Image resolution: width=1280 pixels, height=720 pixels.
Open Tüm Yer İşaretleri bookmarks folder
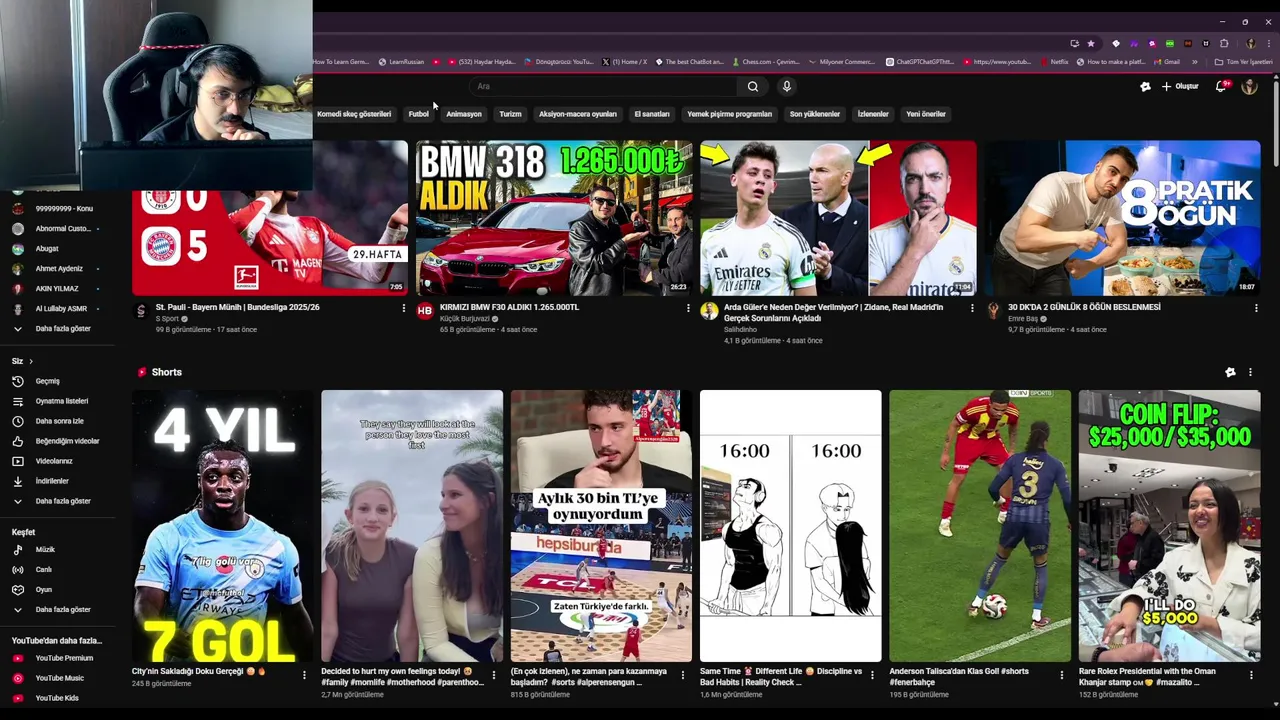1244,62
